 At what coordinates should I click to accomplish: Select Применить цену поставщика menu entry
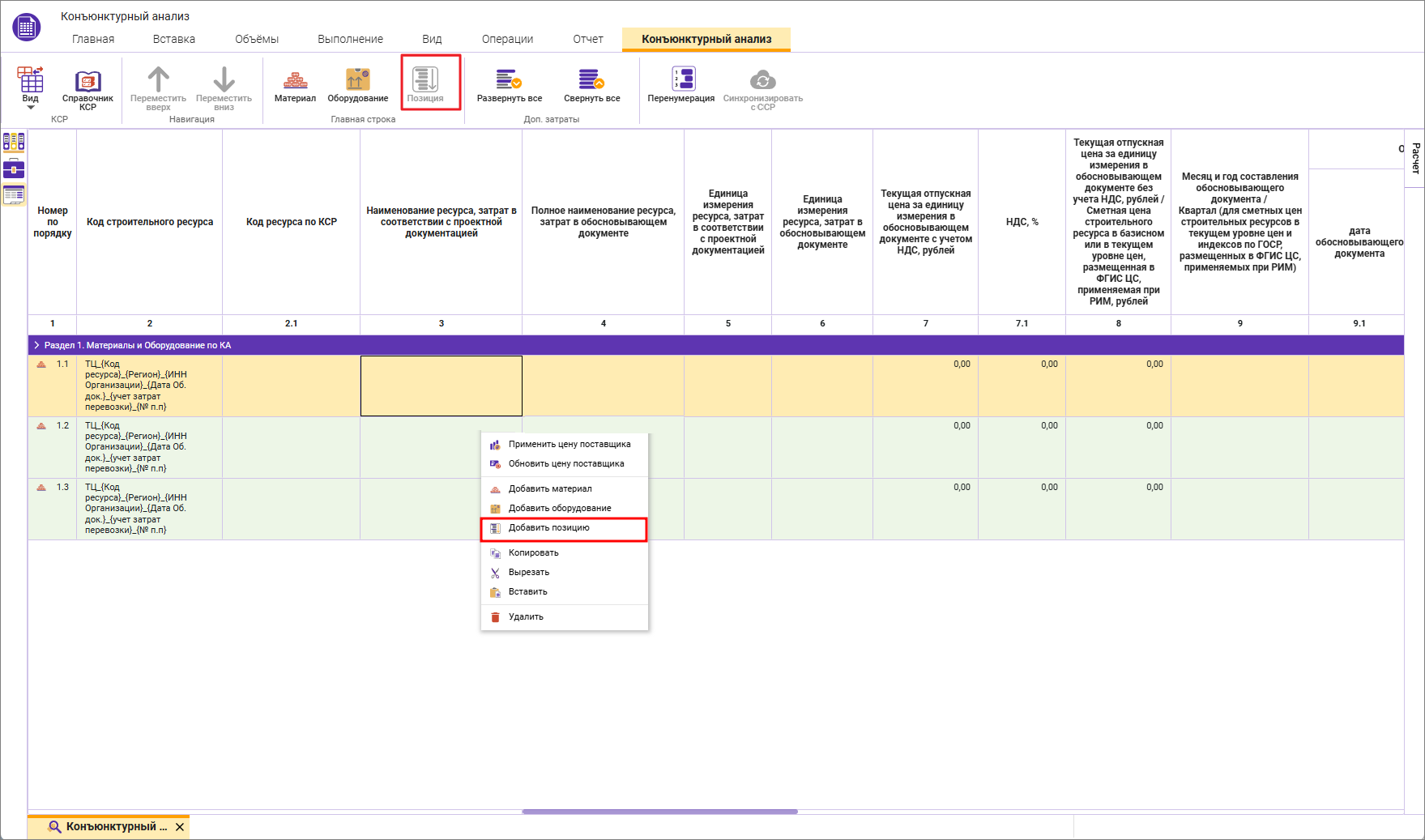click(569, 445)
